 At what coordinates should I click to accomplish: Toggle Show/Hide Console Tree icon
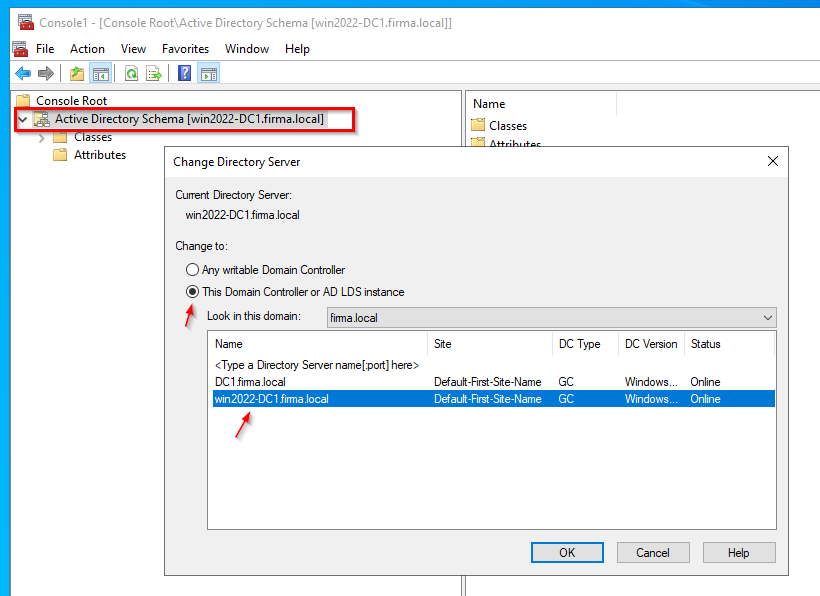[100, 73]
